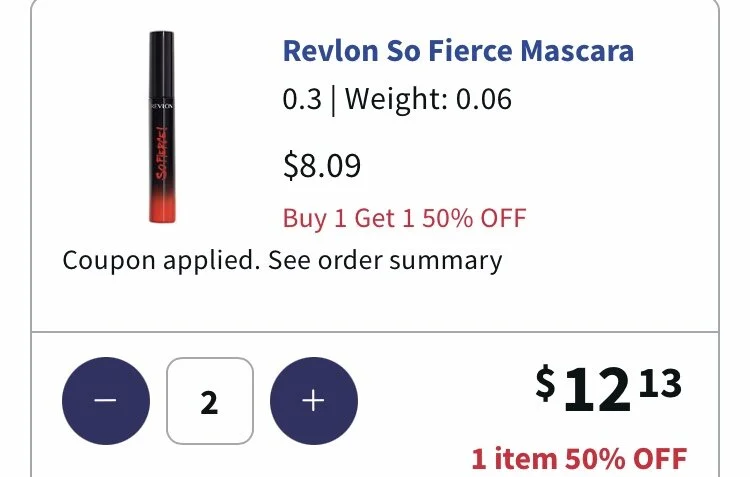Select the Buy 1 Get 1 50% OFF promo
This screenshot has height=477, width=750.
coord(404,218)
